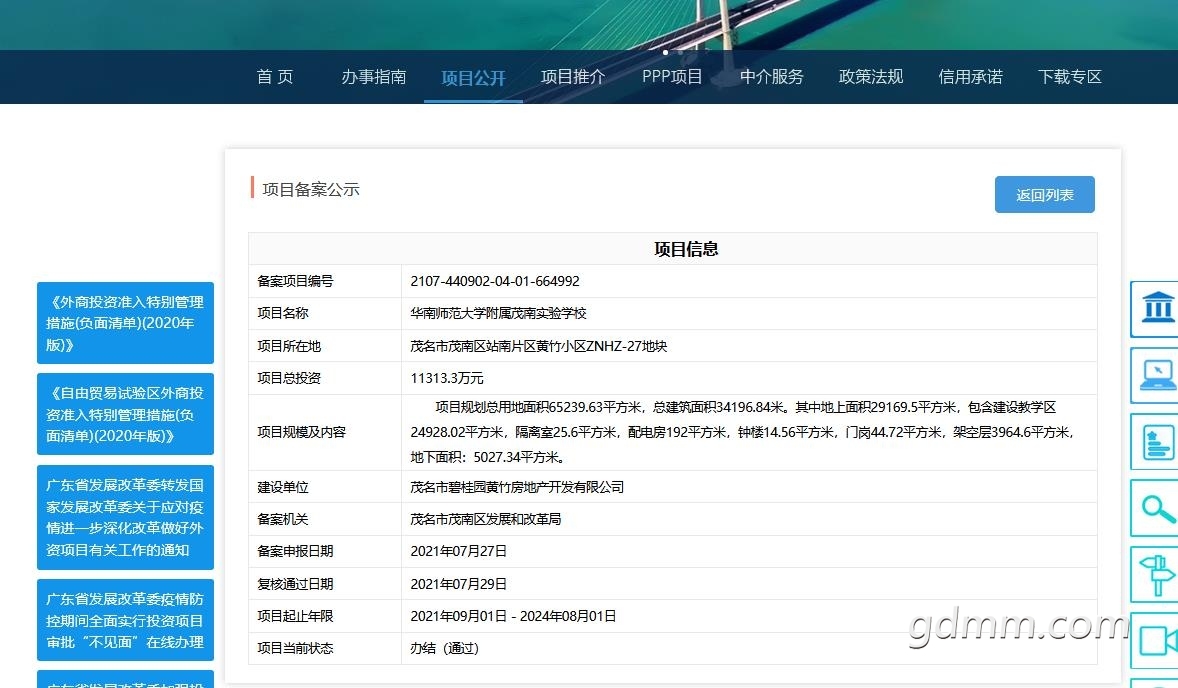Go to the 下载专区 section
The height and width of the screenshot is (688, 1178).
[x=1069, y=77]
